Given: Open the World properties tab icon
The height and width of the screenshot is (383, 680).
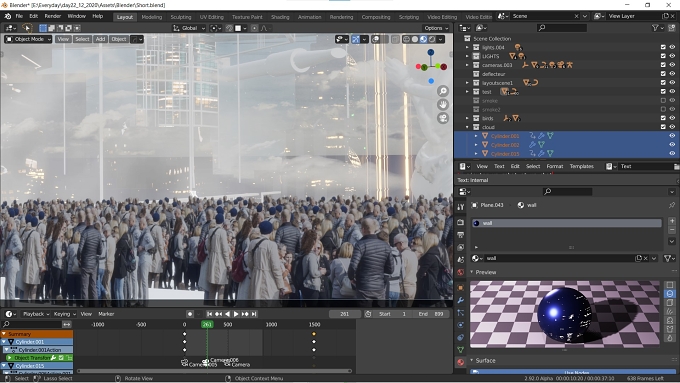Looking at the screenshot, I should (x=461, y=272).
